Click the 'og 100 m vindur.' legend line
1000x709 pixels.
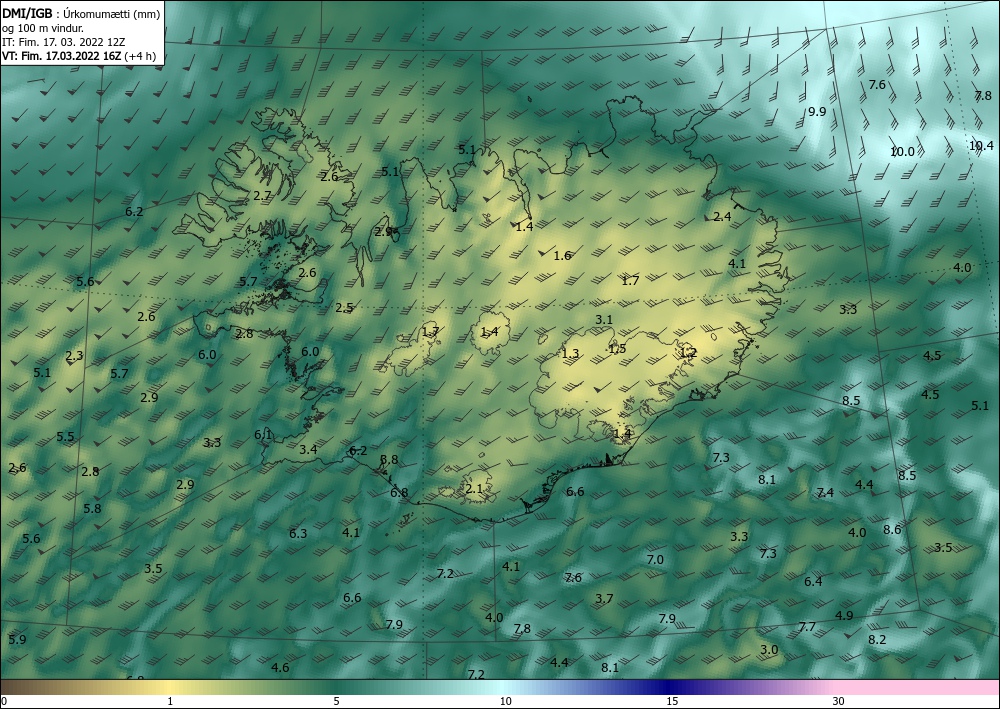click(x=43, y=28)
